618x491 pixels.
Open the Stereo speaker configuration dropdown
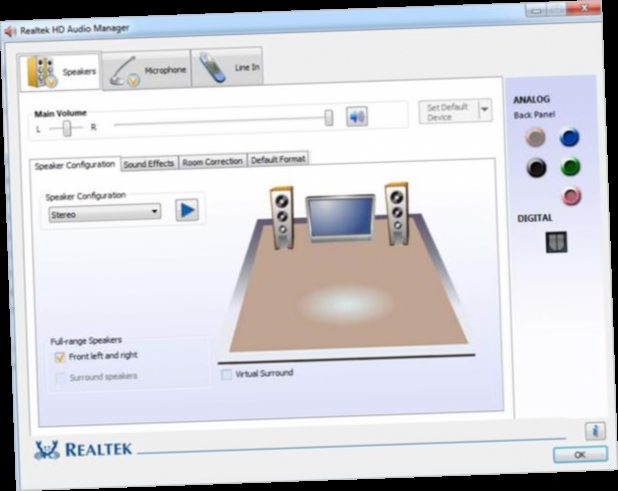(x=104, y=214)
